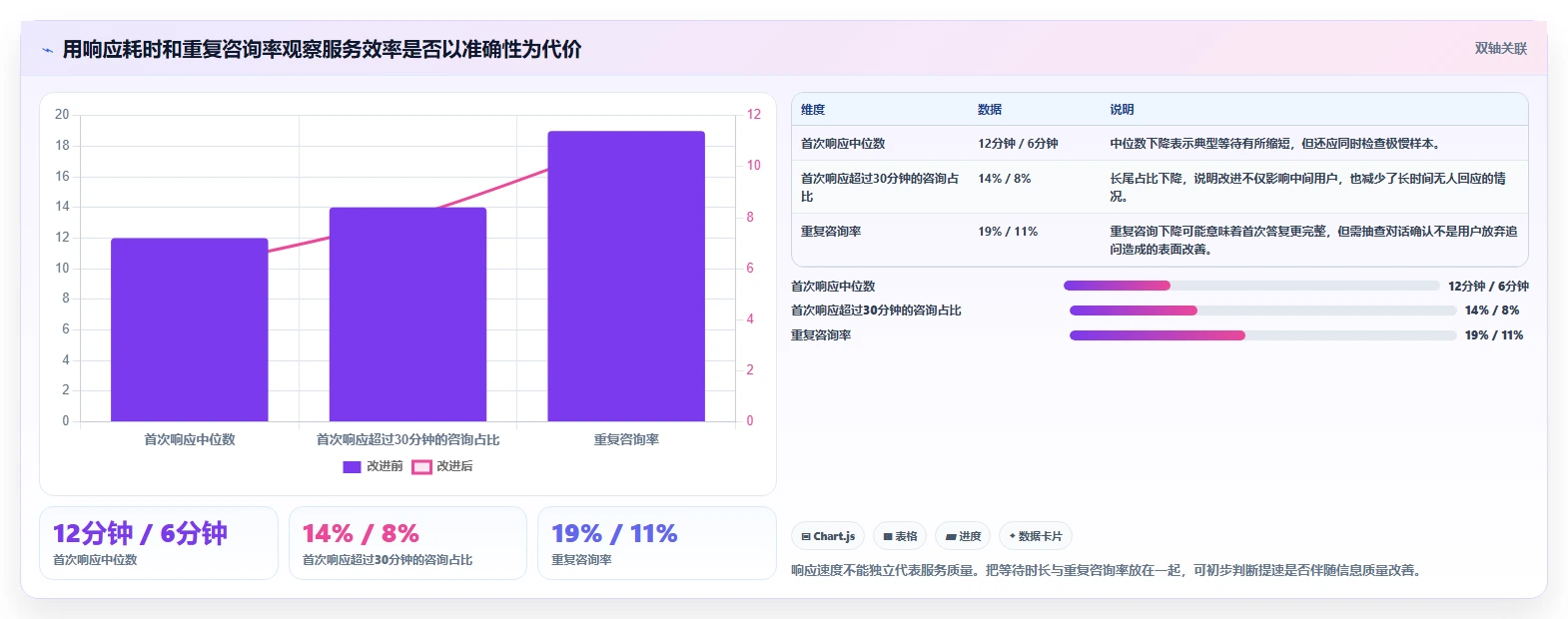Open the 12分钟 / 6分钟 stat card
This screenshot has width=1568, height=619.
(x=159, y=543)
